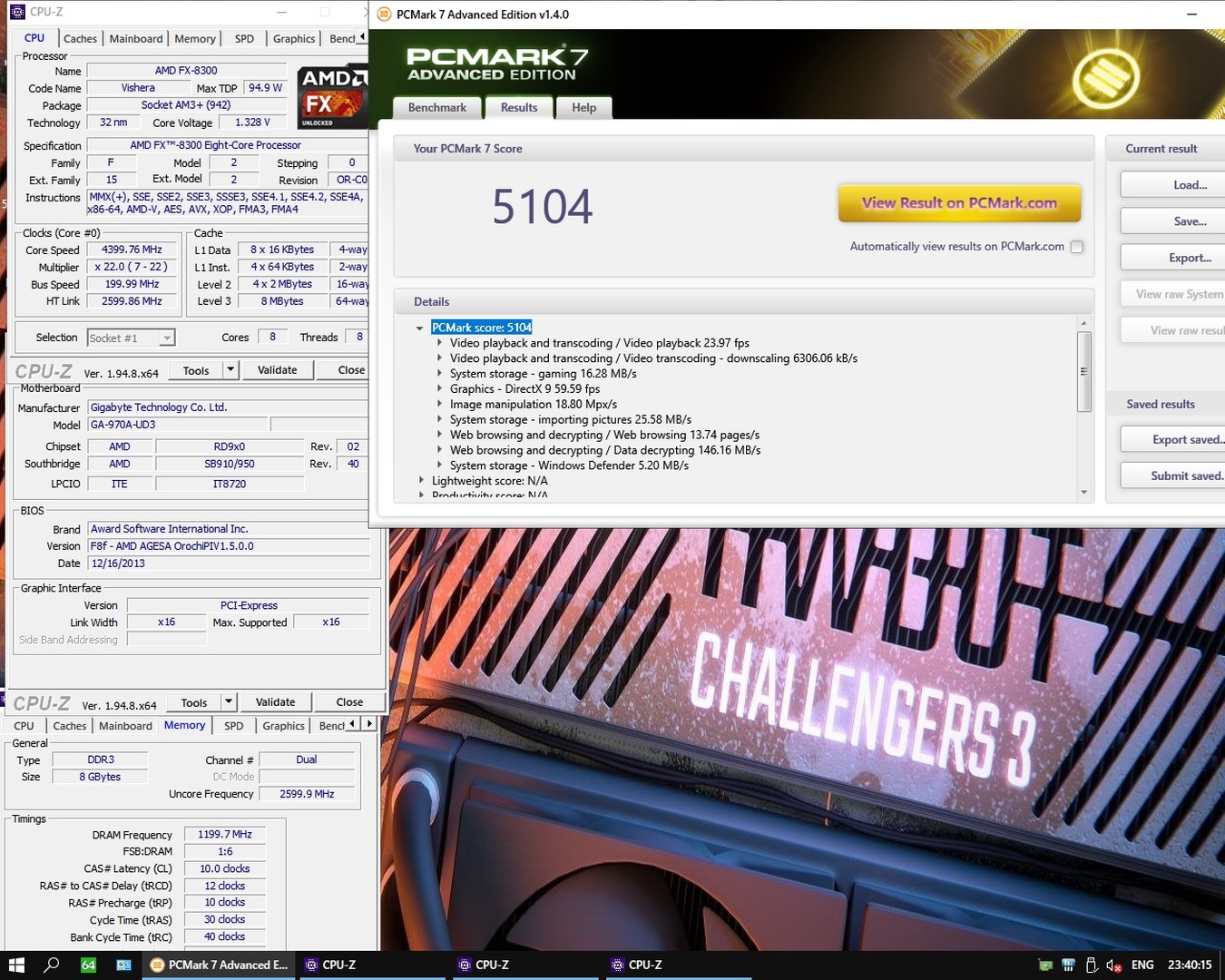Screen dimensions: 1225x980
Task: Select Mainboard tab in the CPU-Z Processor window
Action: [x=136, y=39]
